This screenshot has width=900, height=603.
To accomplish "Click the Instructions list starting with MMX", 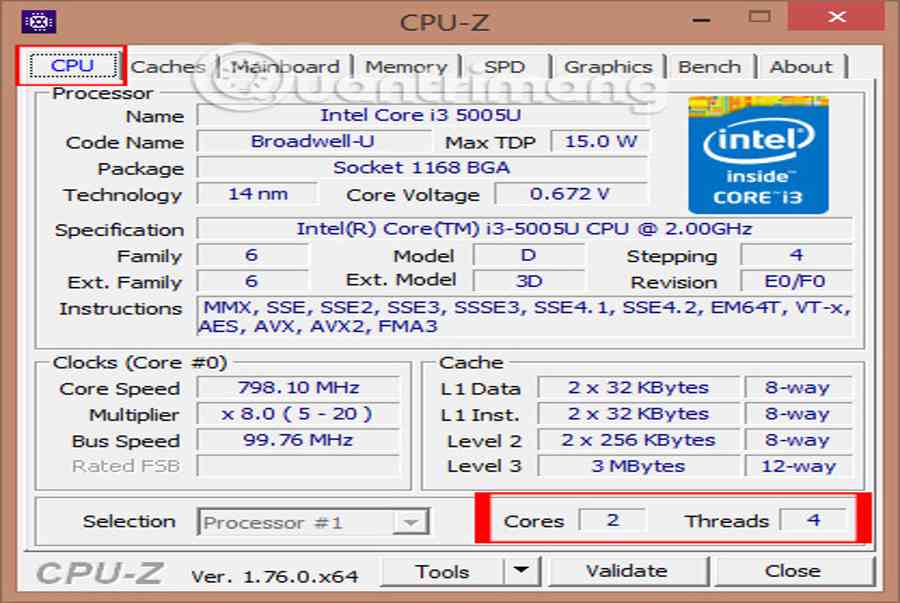I will (x=524, y=317).
